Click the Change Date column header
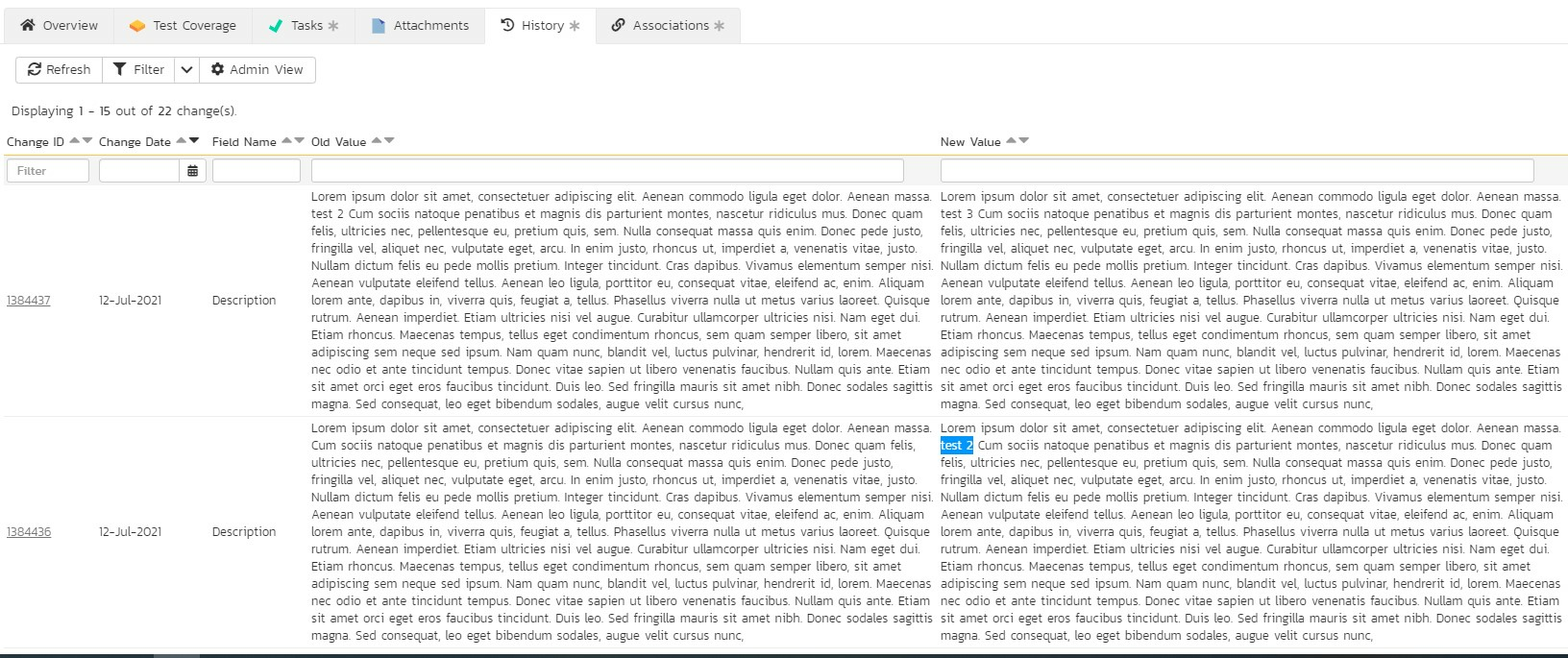The width and height of the screenshot is (1568, 658). coord(135,142)
